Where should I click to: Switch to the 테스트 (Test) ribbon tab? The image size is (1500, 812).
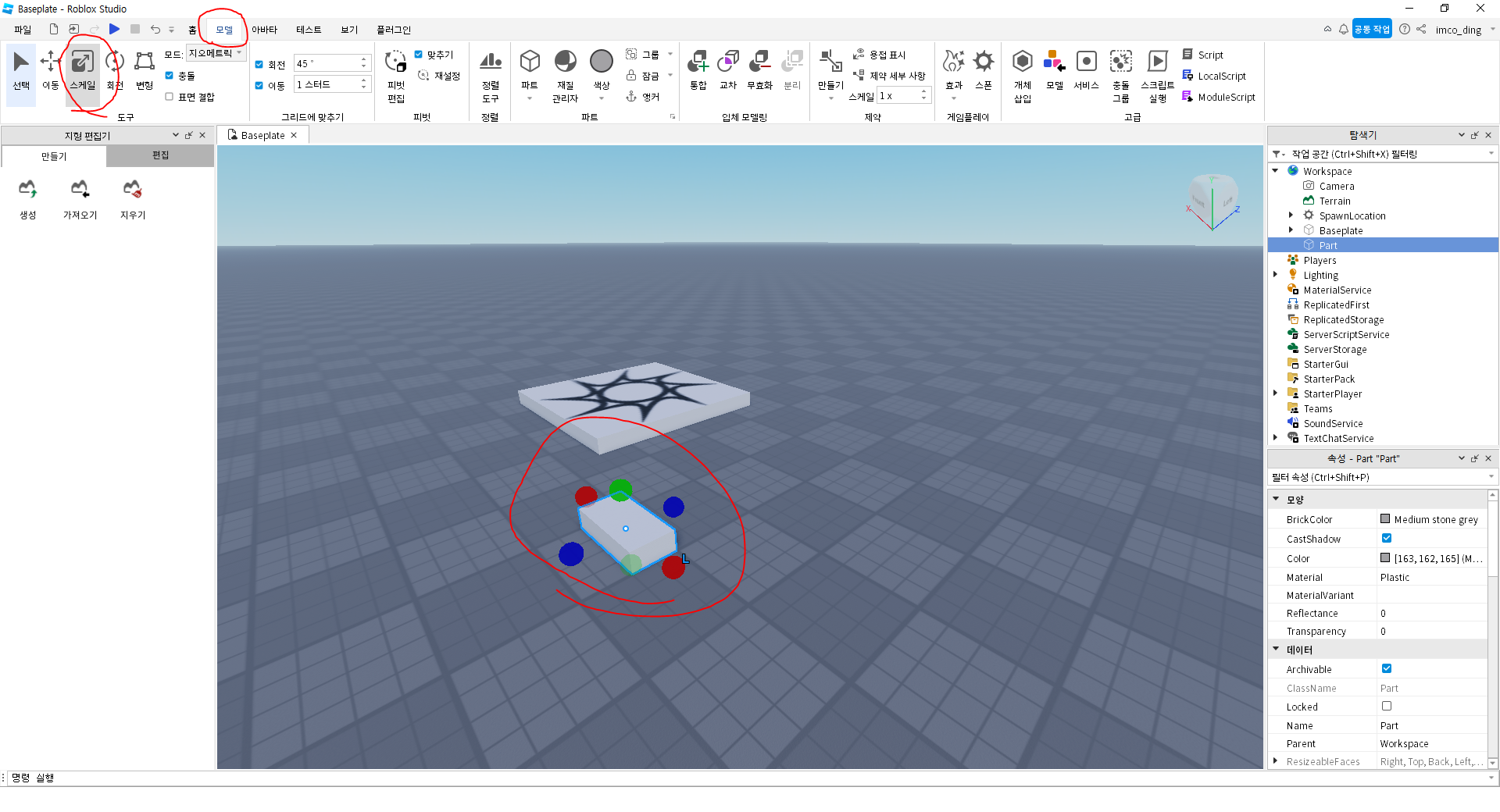click(309, 30)
